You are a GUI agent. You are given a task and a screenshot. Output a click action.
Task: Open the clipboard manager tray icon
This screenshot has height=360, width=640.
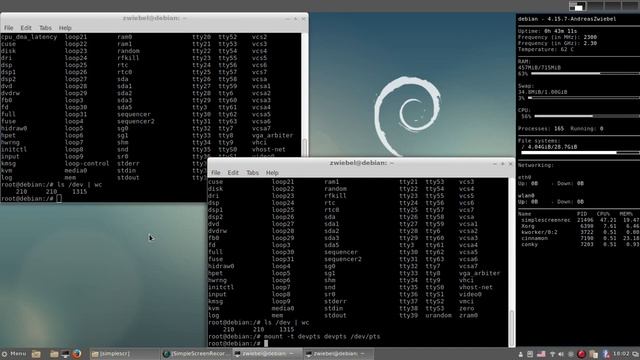pos(593,354)
